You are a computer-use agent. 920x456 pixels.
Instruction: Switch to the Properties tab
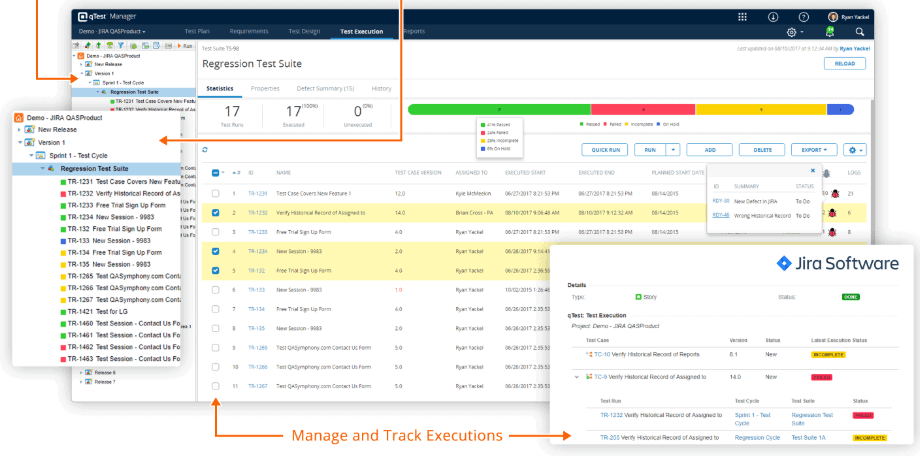[265, 89]
